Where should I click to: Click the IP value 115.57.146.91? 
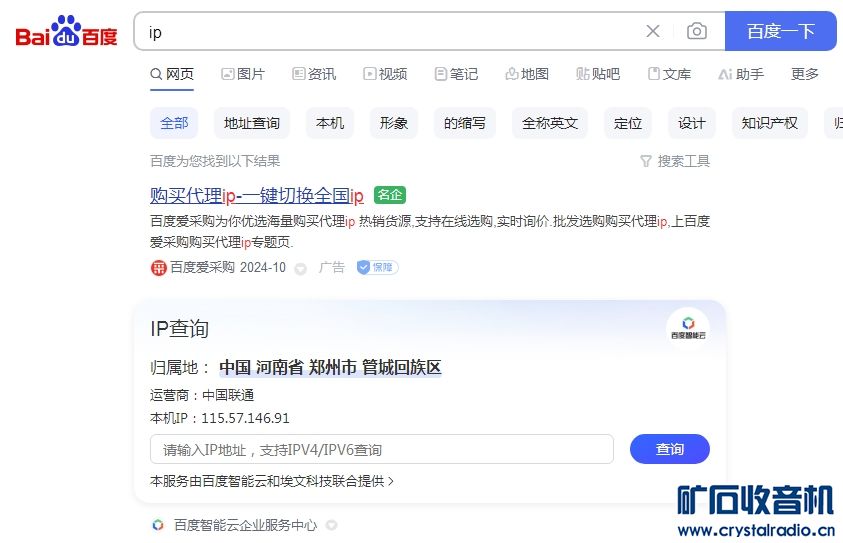point(245,418)
